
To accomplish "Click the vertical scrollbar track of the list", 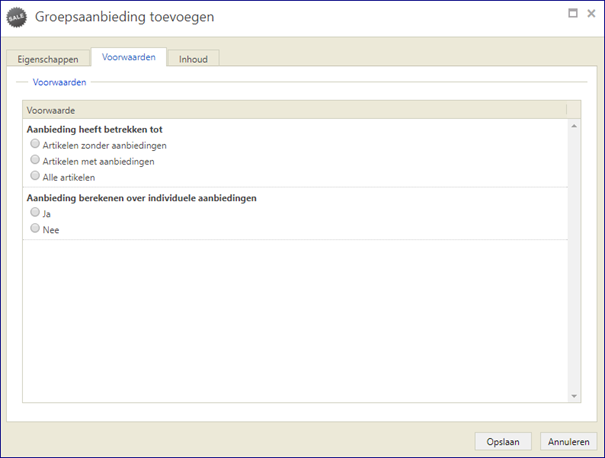I will click(x=574, y=261).
